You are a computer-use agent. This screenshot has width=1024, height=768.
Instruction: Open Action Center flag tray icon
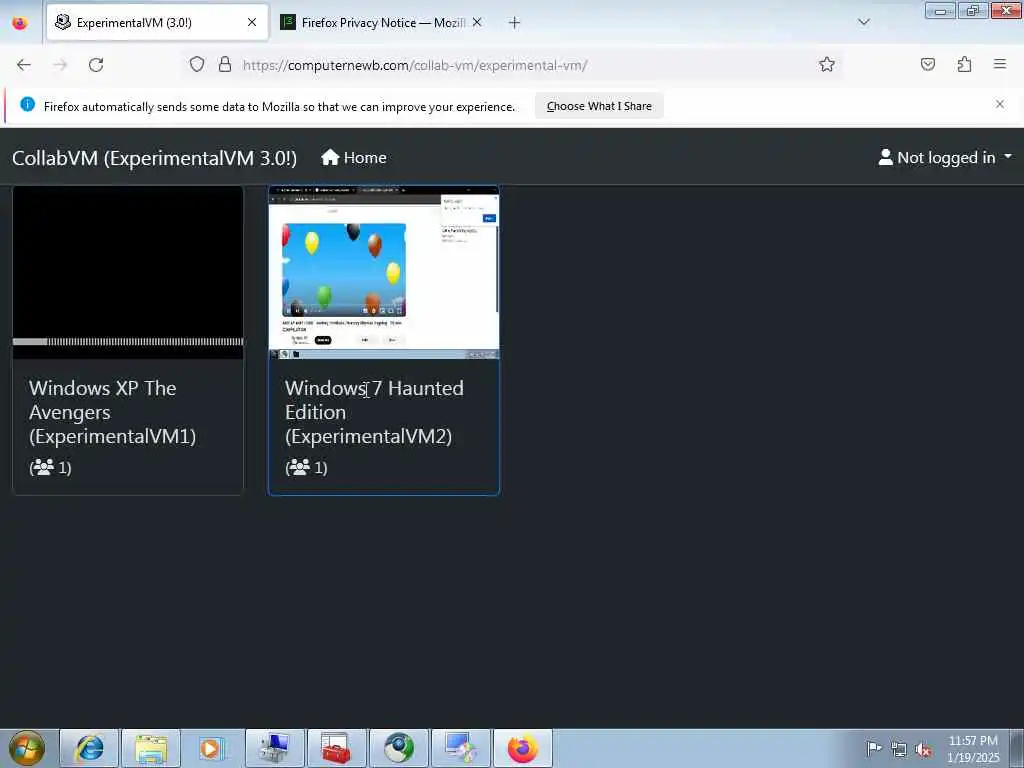click(874, 749)
